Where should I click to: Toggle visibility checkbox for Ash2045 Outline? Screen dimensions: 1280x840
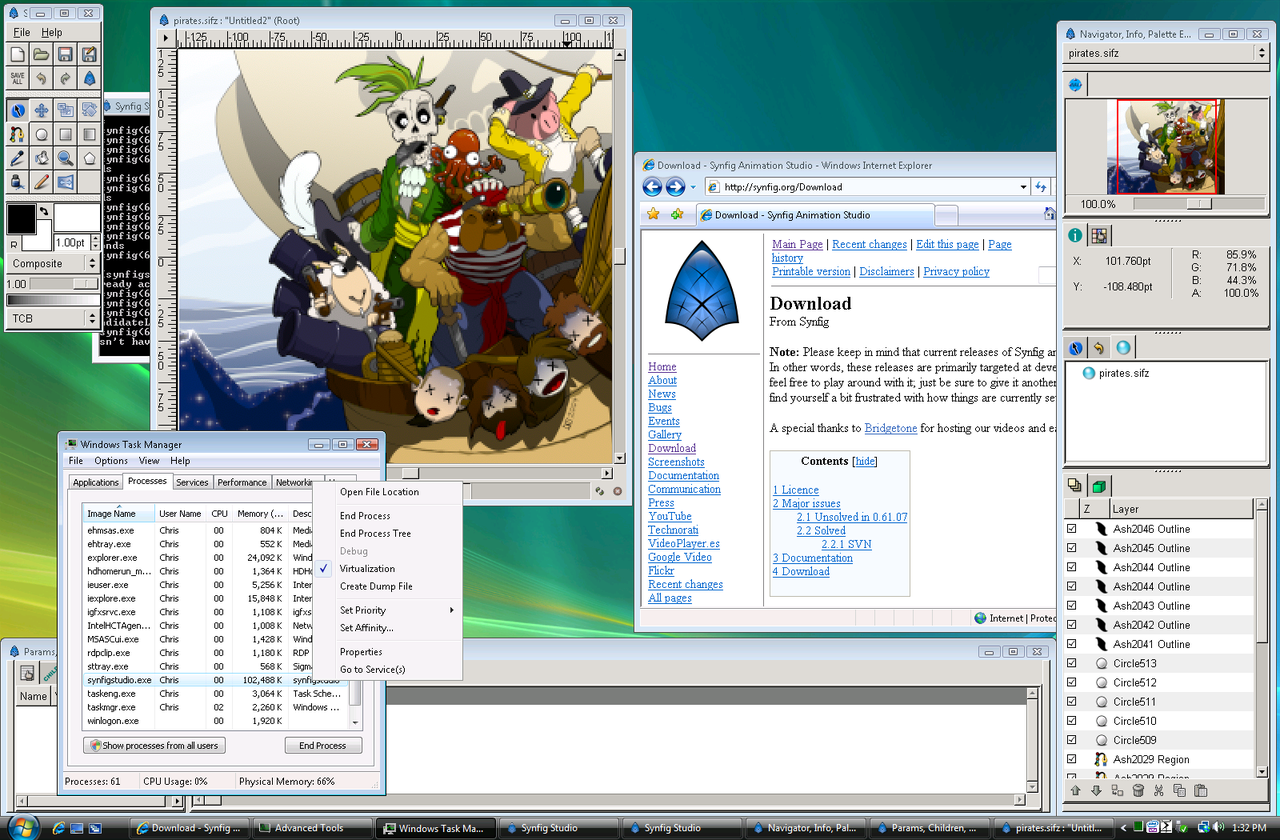tap(1072, 548)
